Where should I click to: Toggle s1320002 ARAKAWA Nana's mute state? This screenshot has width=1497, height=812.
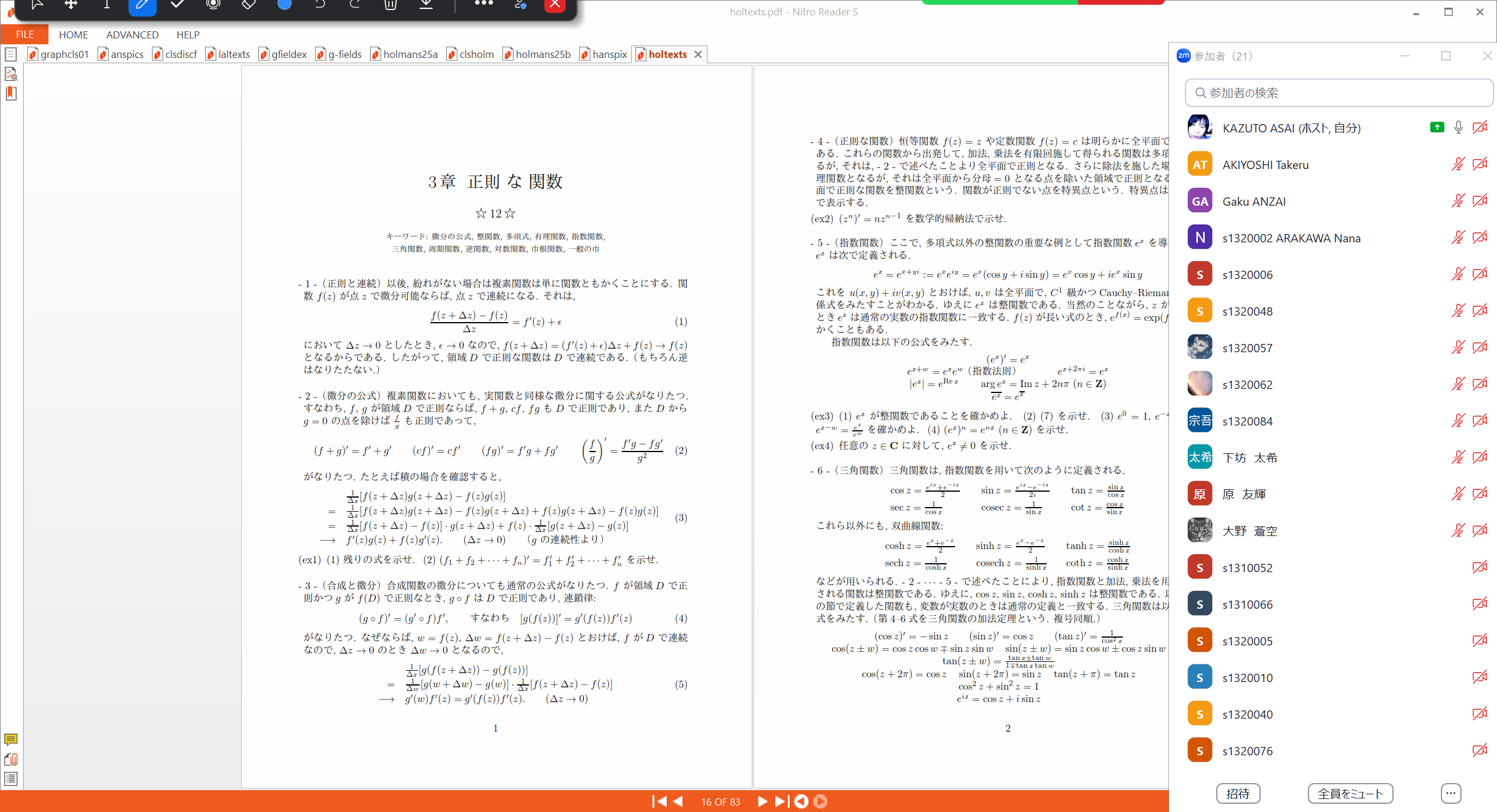click(x=1459, y=238)
